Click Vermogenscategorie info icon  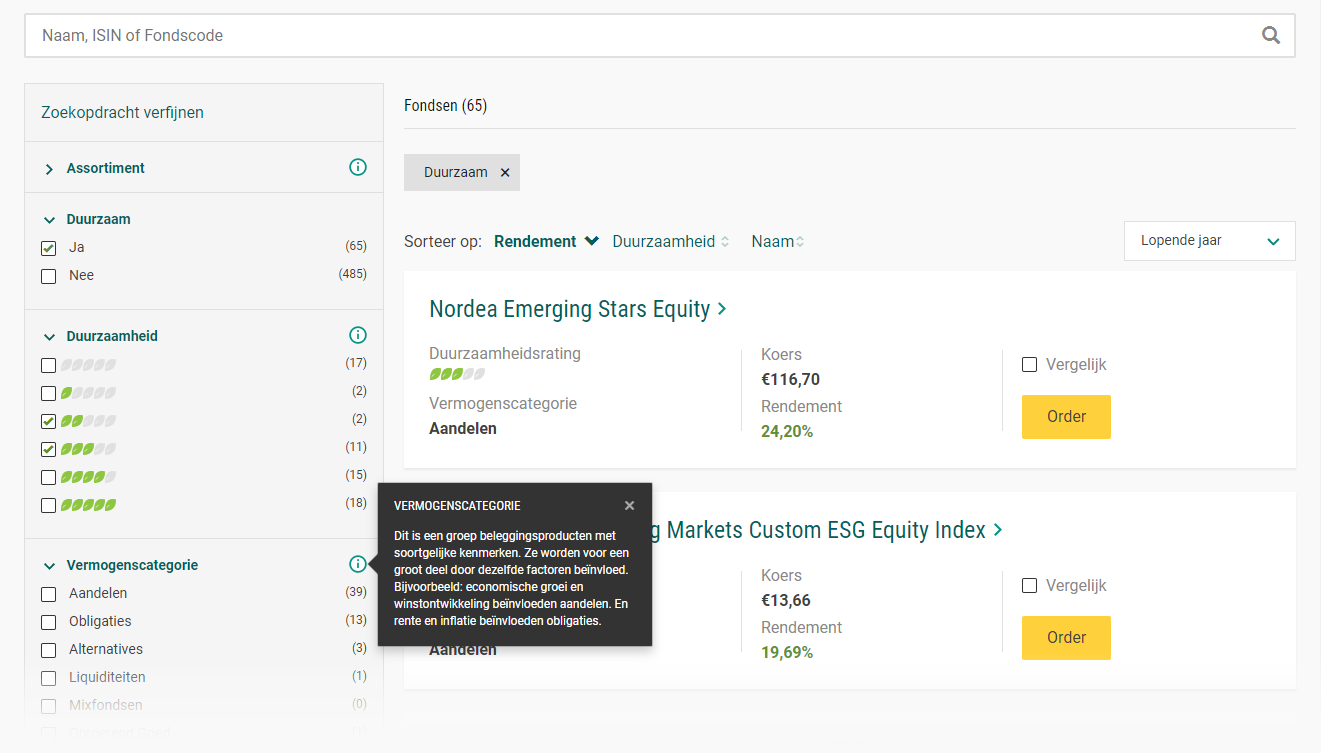[358, 564]
